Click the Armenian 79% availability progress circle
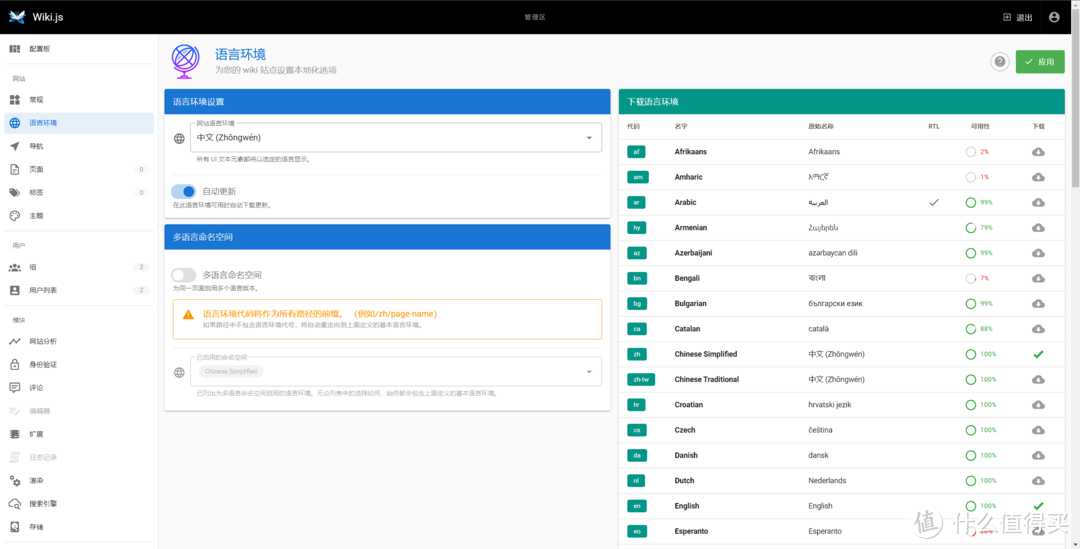 click(x=971, y=228)
